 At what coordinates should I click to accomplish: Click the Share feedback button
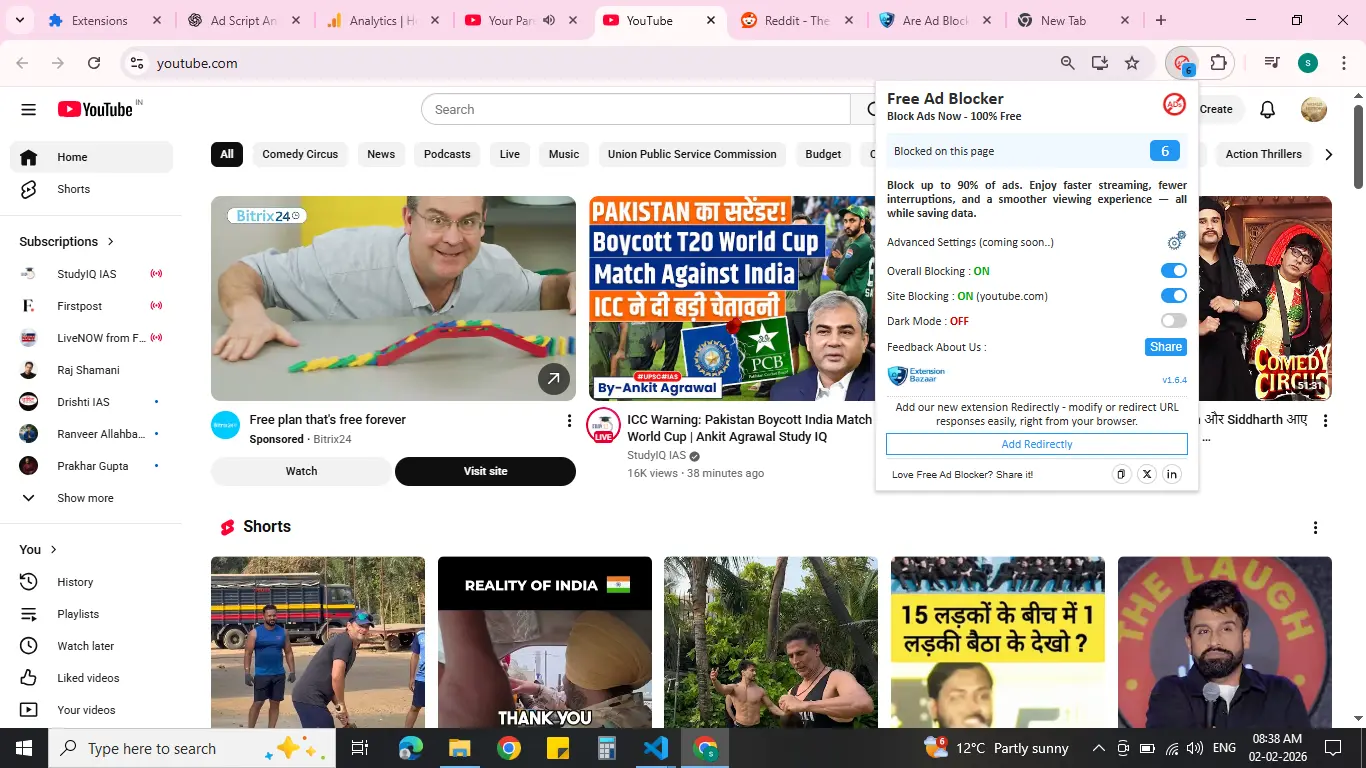pos(1166,347)
